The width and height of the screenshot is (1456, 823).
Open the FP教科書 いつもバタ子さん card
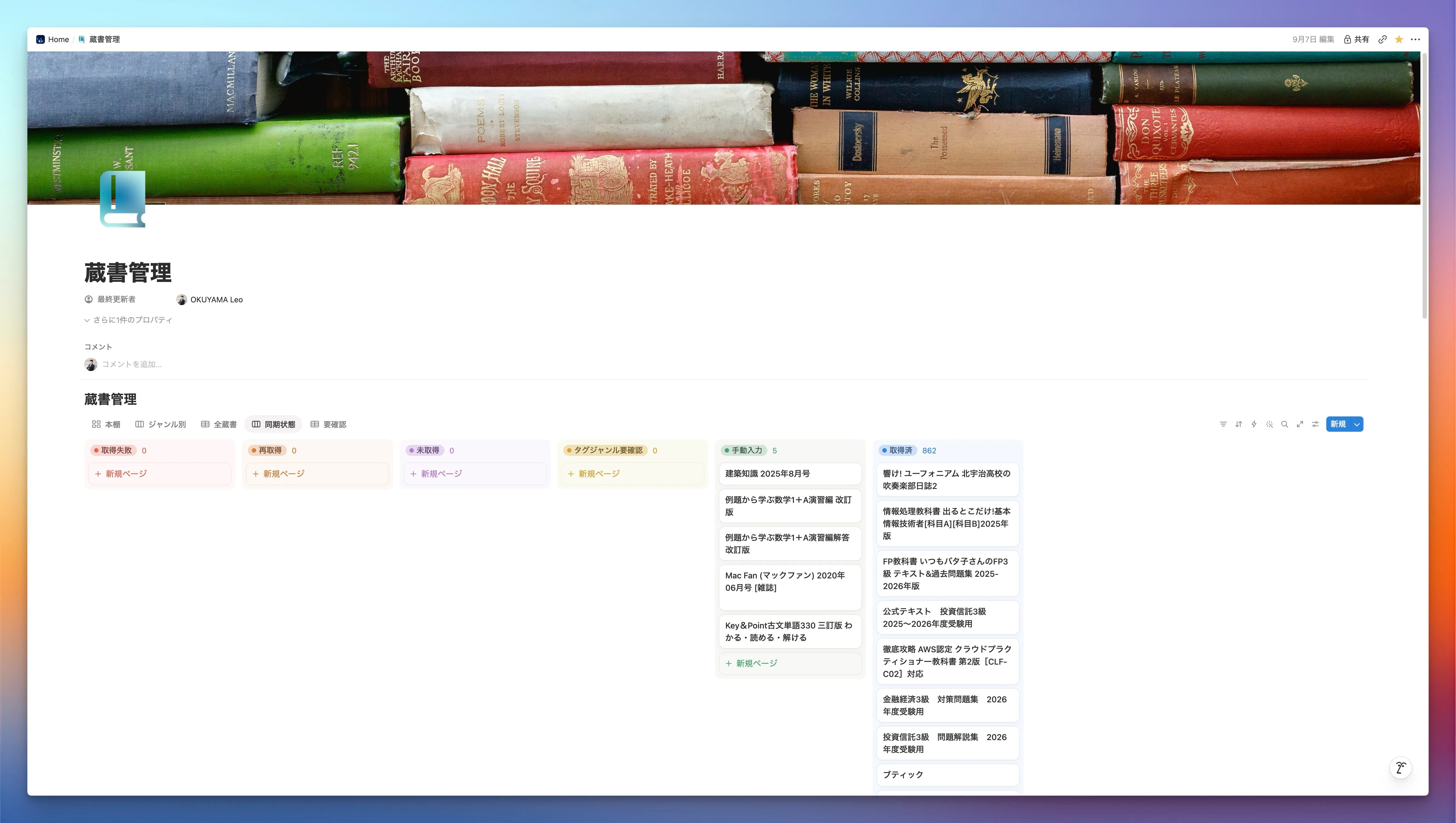tap(948, 574)
